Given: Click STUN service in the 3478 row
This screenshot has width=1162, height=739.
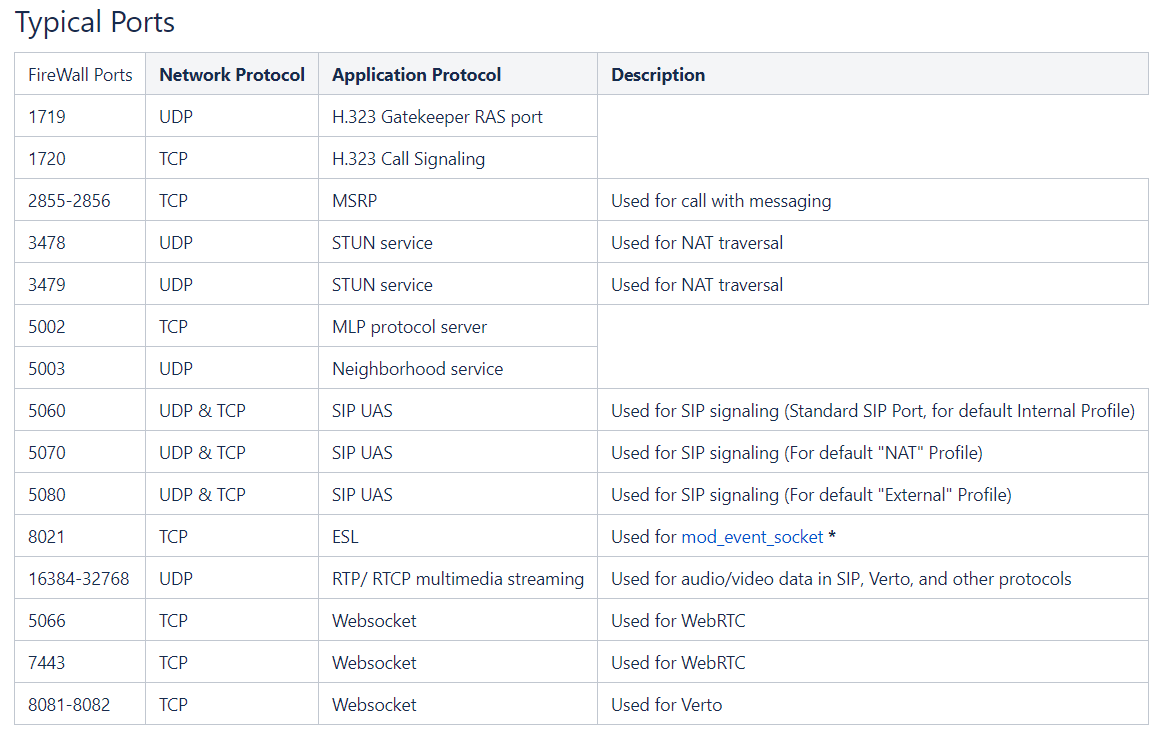Looking at the screenshot, I should pyautogui.click(x=458, y=242).
